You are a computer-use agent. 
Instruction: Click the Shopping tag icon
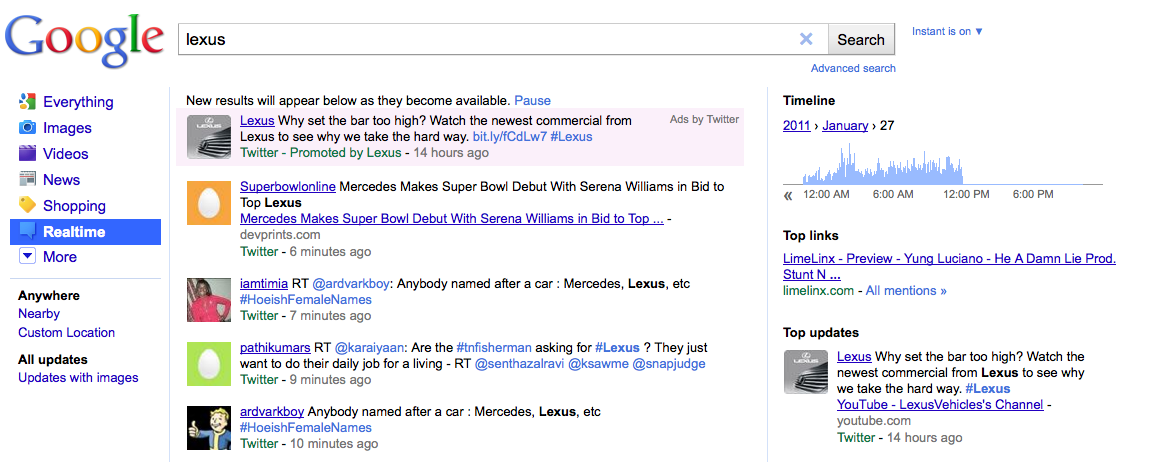point(28,205)
